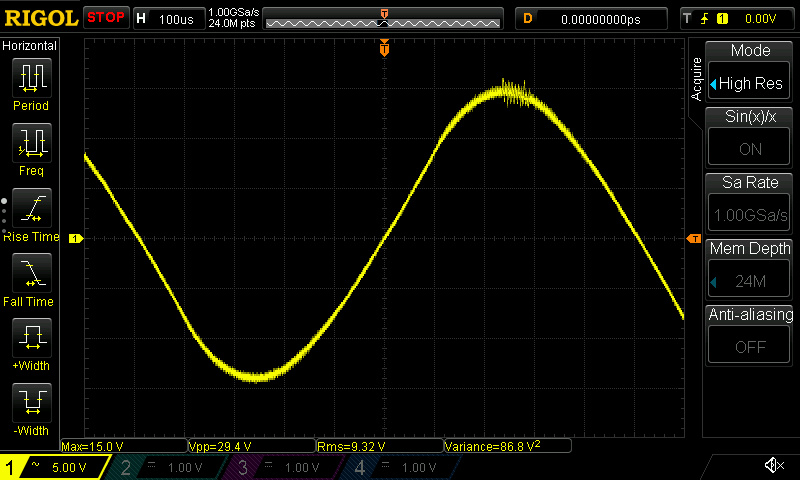Toggle the STOP run state indicator

click(x=106, y=18)
